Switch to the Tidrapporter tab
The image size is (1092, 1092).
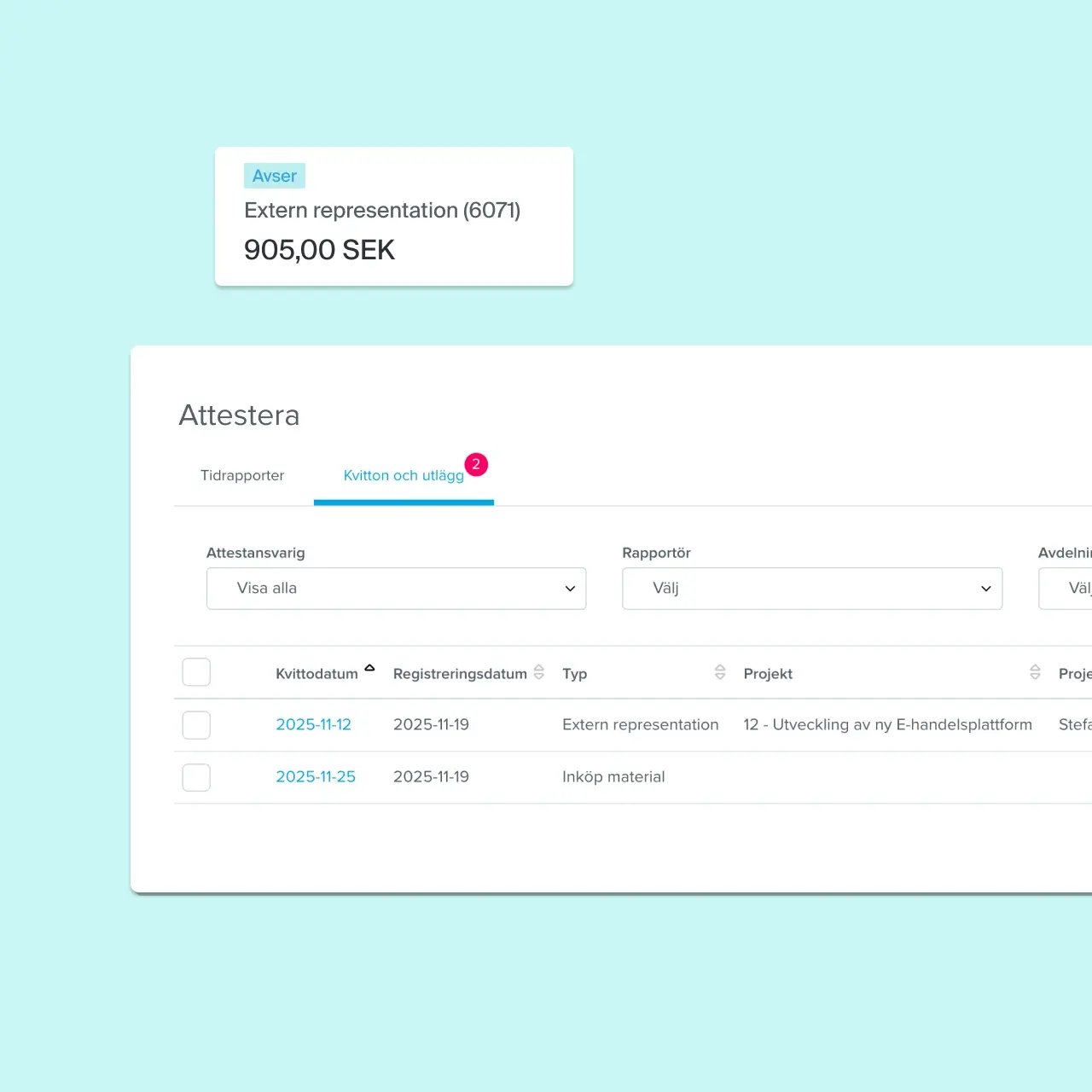(242, 476)
